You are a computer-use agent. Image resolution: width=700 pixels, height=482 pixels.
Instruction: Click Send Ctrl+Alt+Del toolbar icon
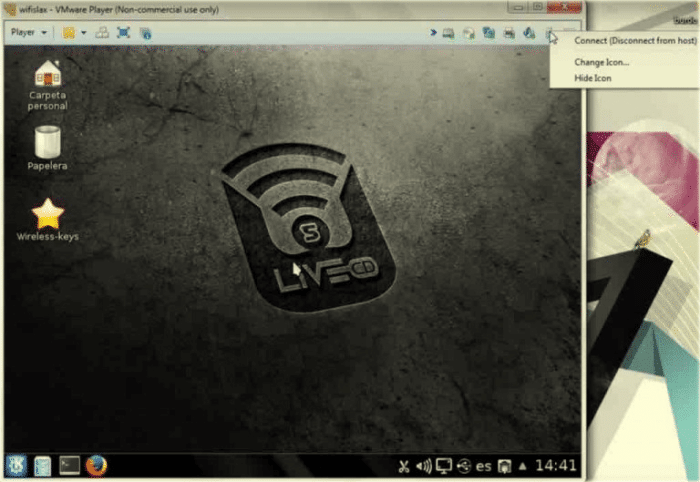102,33
